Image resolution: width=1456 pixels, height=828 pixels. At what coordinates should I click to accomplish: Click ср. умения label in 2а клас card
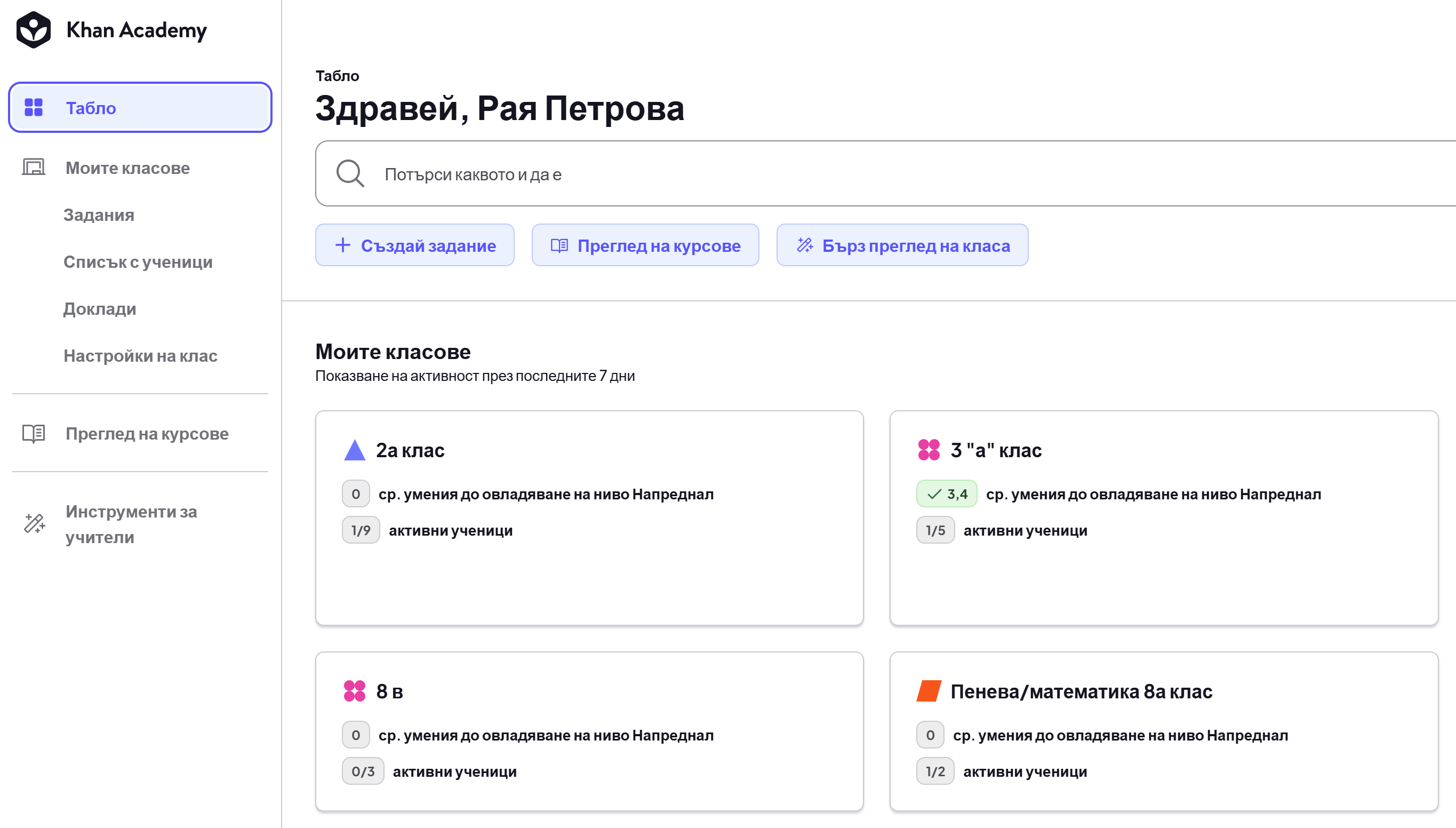tap(546, 493)
